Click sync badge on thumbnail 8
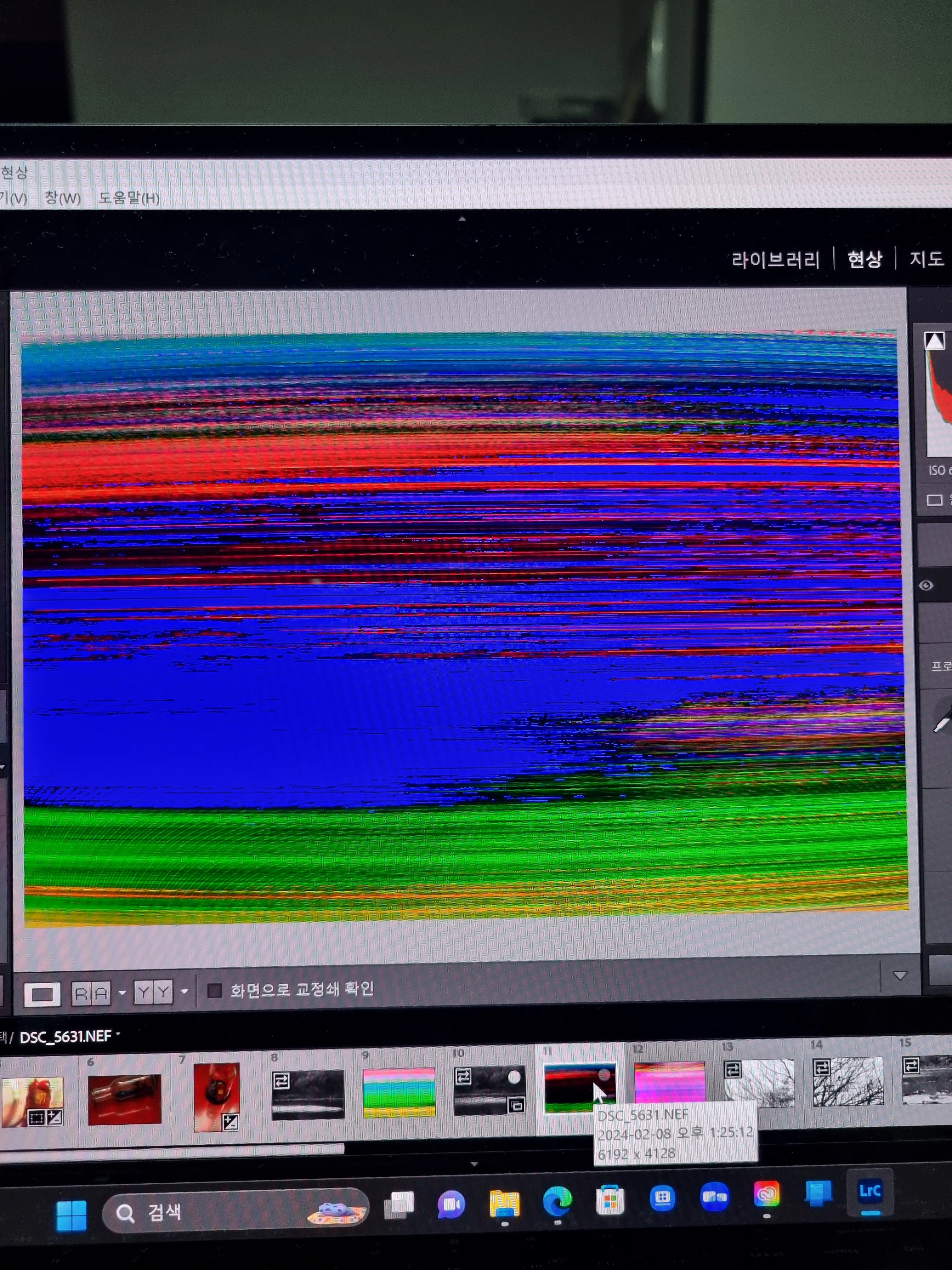 coord(281,1080)
